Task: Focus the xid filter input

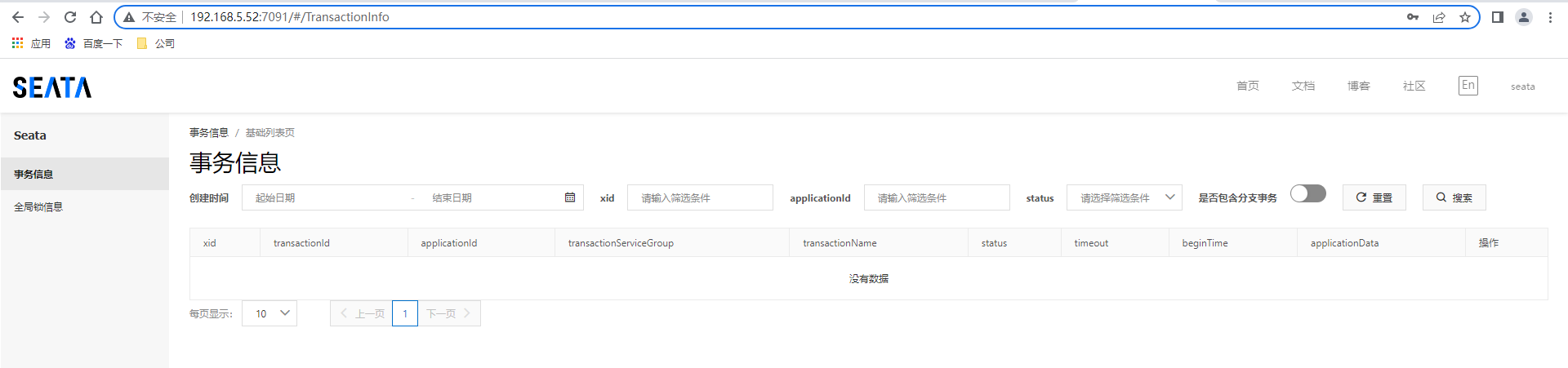Action: 700,197
